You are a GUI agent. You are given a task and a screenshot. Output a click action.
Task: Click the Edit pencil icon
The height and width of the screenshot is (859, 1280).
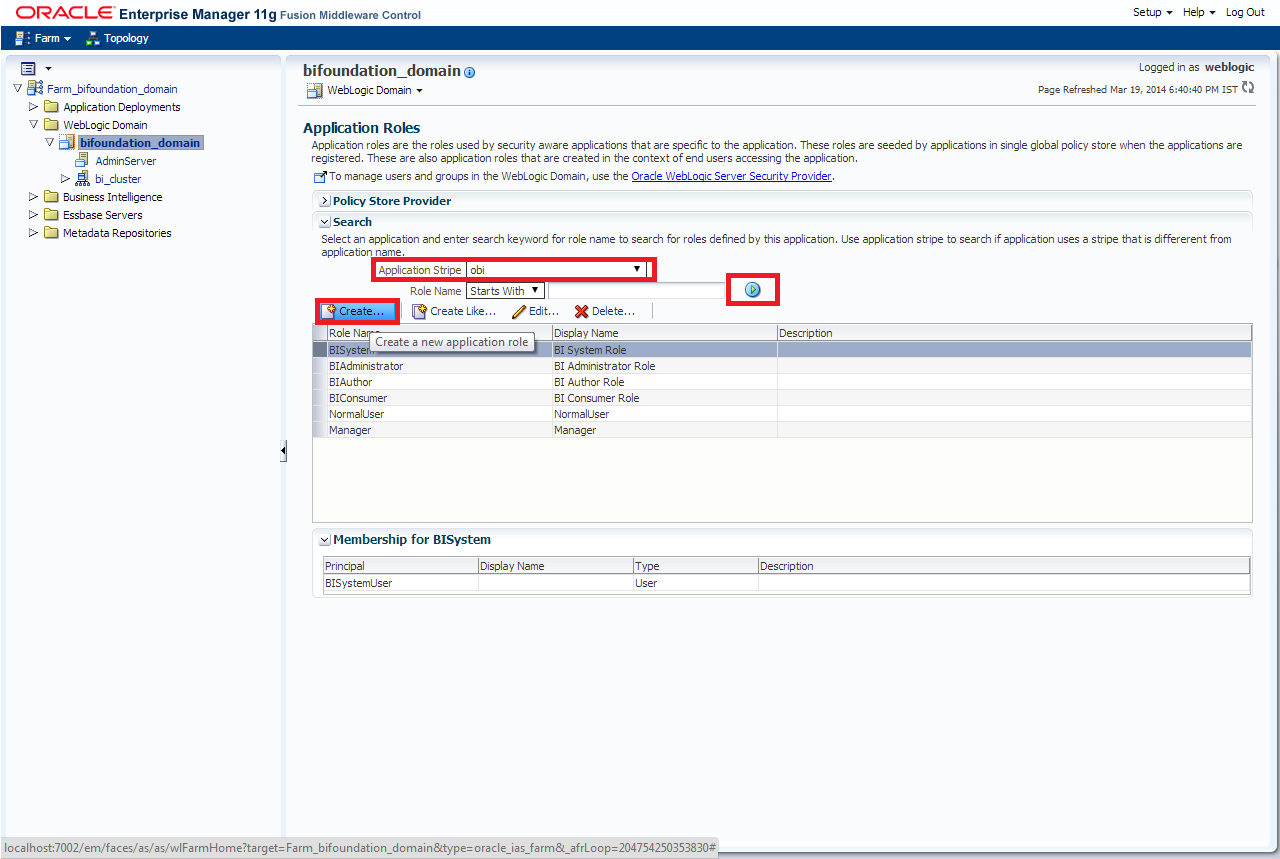tap(519, 311)
